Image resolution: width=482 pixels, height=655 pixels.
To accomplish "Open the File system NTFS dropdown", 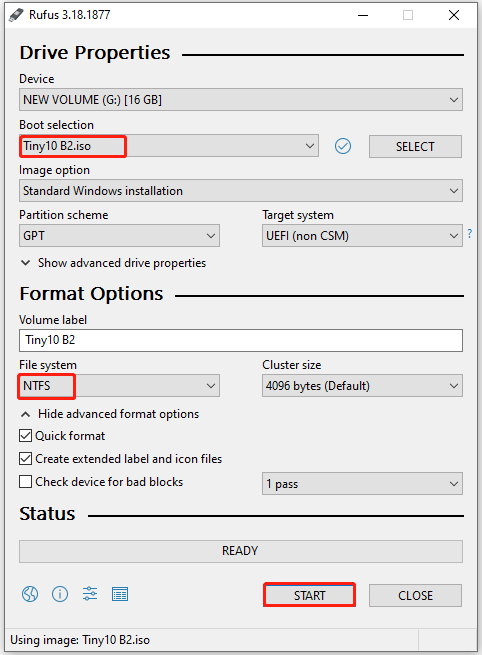I will coord(119,386).
